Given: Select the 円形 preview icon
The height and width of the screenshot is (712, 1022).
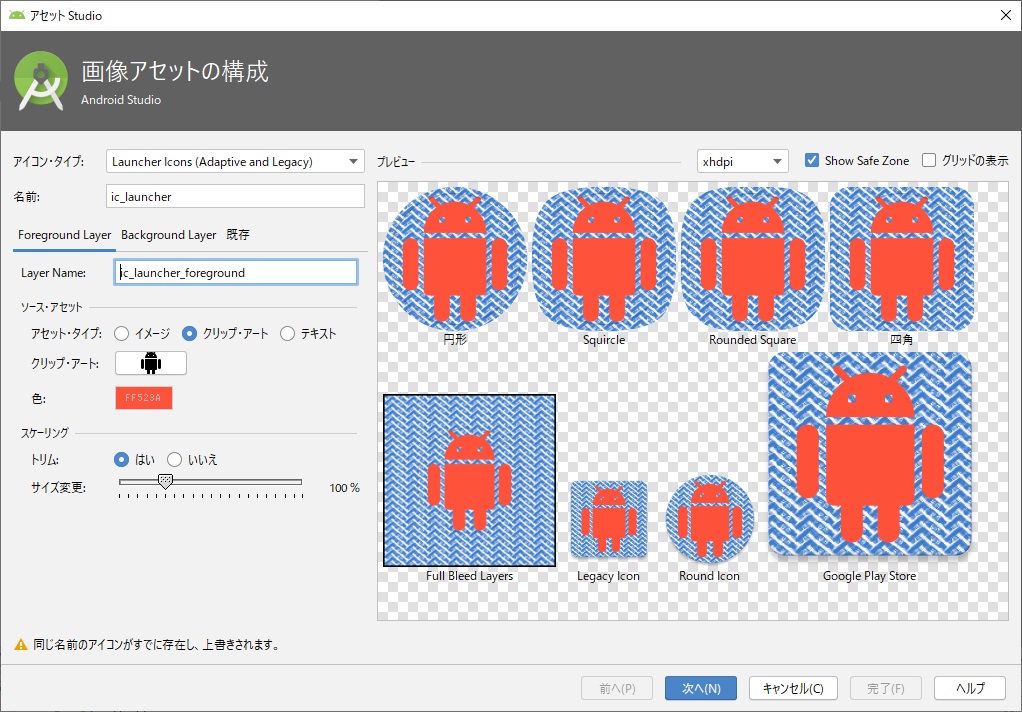Looking at the screenshot, I should pos(455,257).
